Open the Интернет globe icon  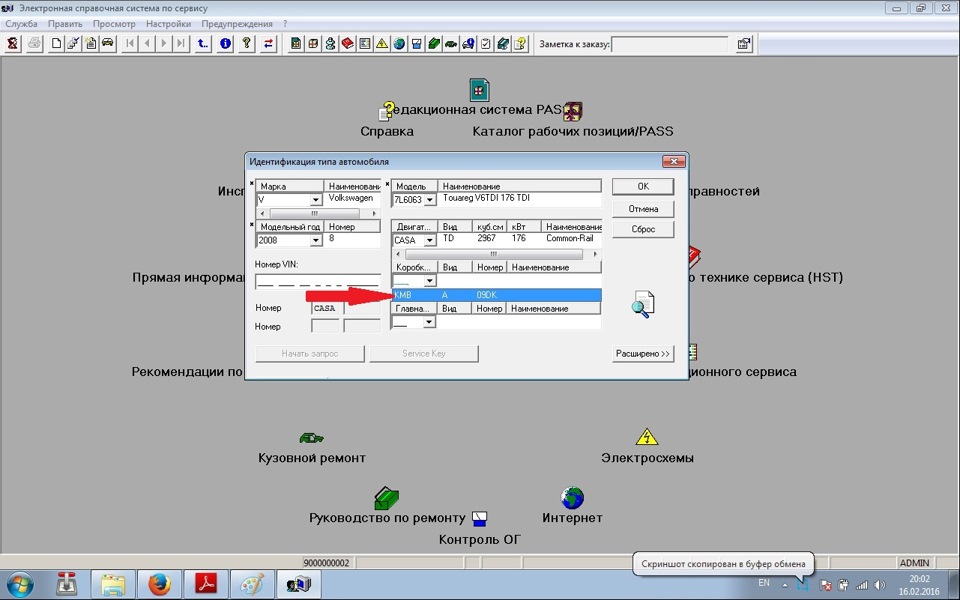pos(572,498)
